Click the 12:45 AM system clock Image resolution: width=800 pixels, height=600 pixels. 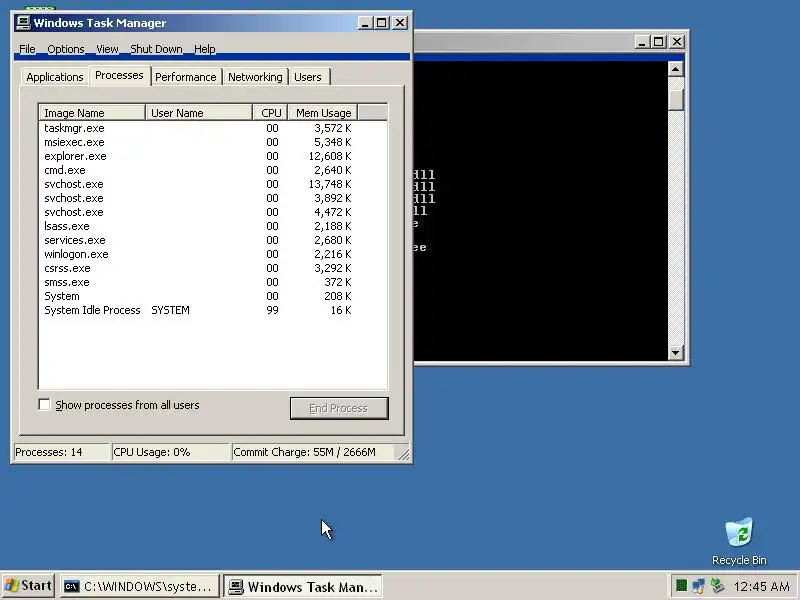point(761,586)
